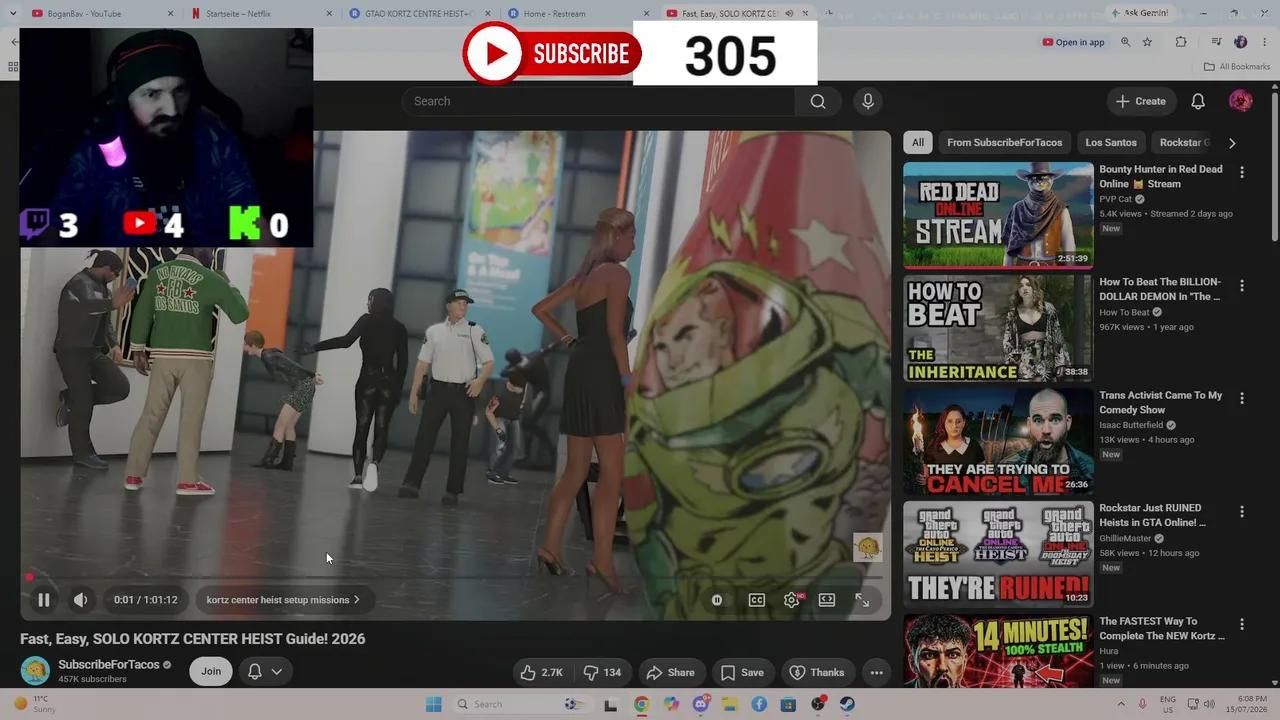Viewport: 1280px width, 720px height.
Task: Open the Chrome three-dot menu
Action: tap(1263, 42)
